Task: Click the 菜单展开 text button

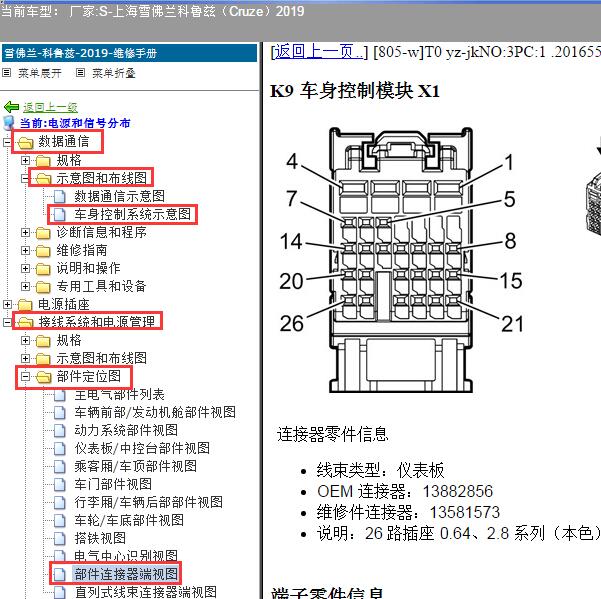Action: click(40, 73)
